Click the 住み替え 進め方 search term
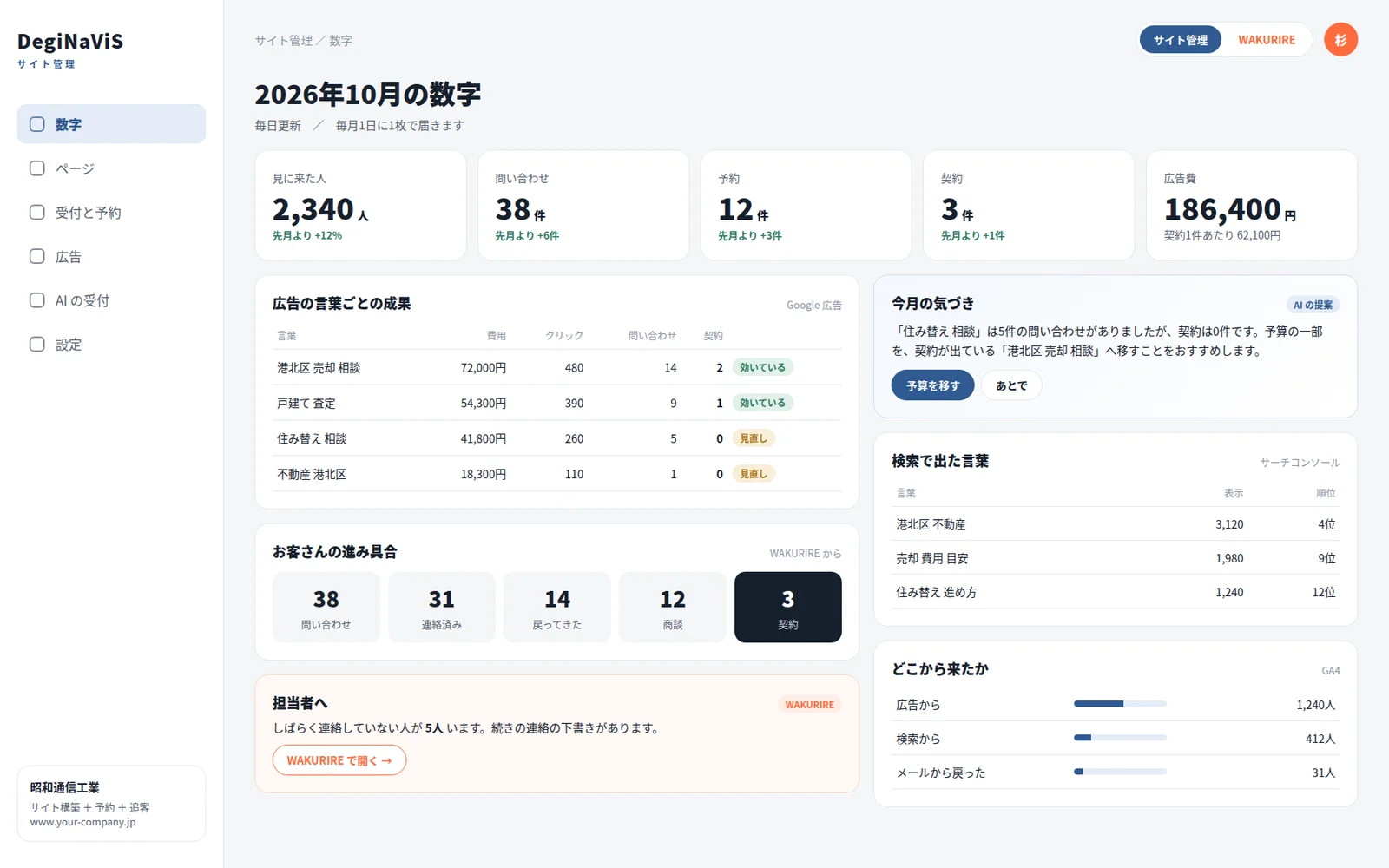Image resolution: width=1389 pixels, height=868 pixels. tap(937, 592)
